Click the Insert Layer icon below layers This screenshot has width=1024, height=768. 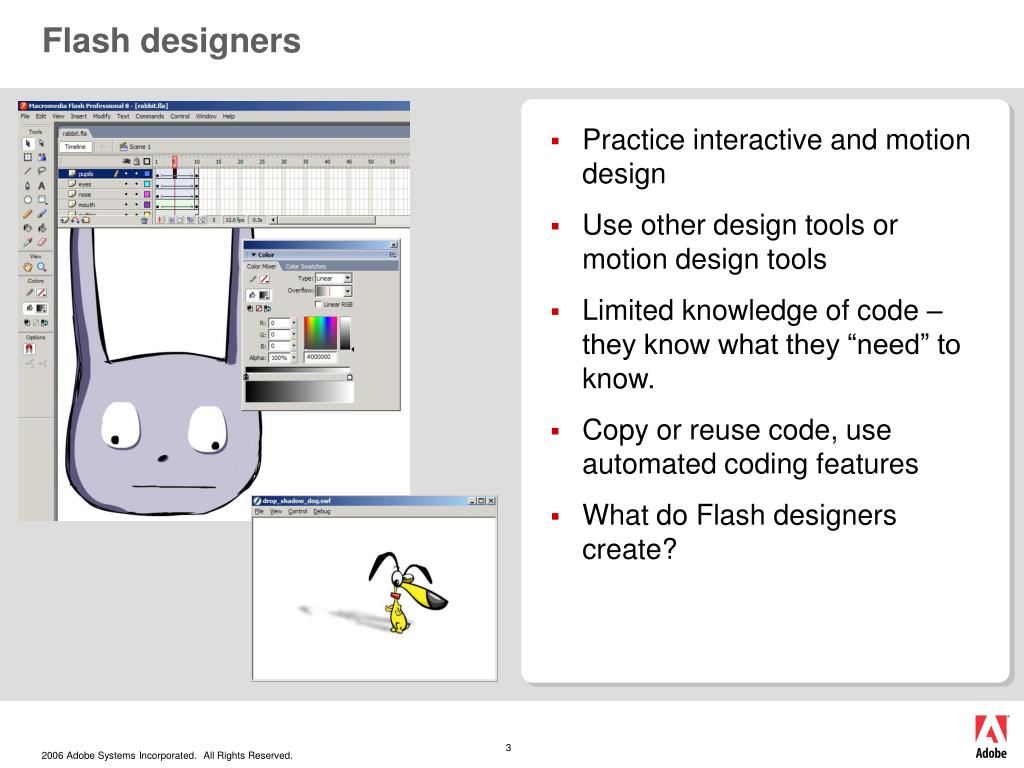click(x=65, y=220)
